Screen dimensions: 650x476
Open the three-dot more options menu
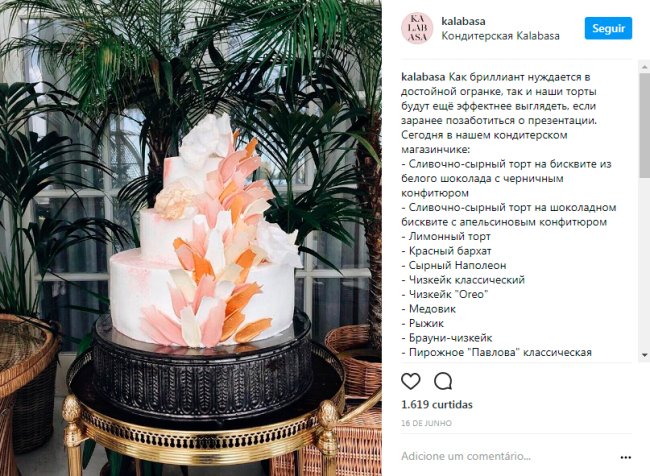(626, 457)
